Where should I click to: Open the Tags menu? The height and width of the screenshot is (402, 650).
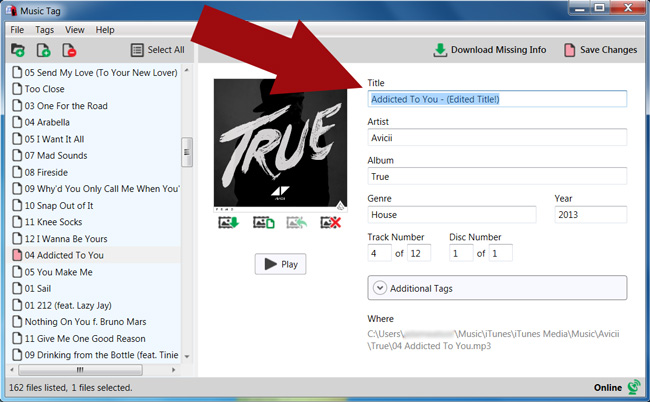pos(44,30)
